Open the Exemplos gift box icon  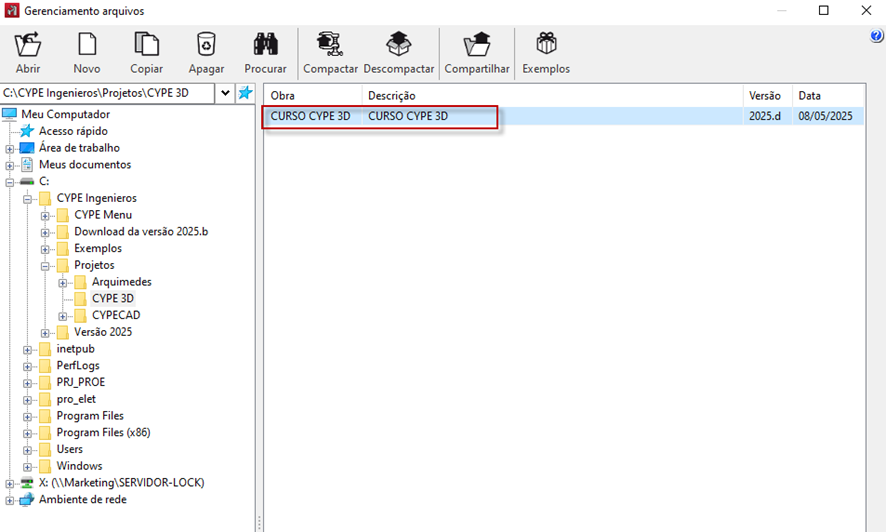pyautogui.click(x=545, y=45)
